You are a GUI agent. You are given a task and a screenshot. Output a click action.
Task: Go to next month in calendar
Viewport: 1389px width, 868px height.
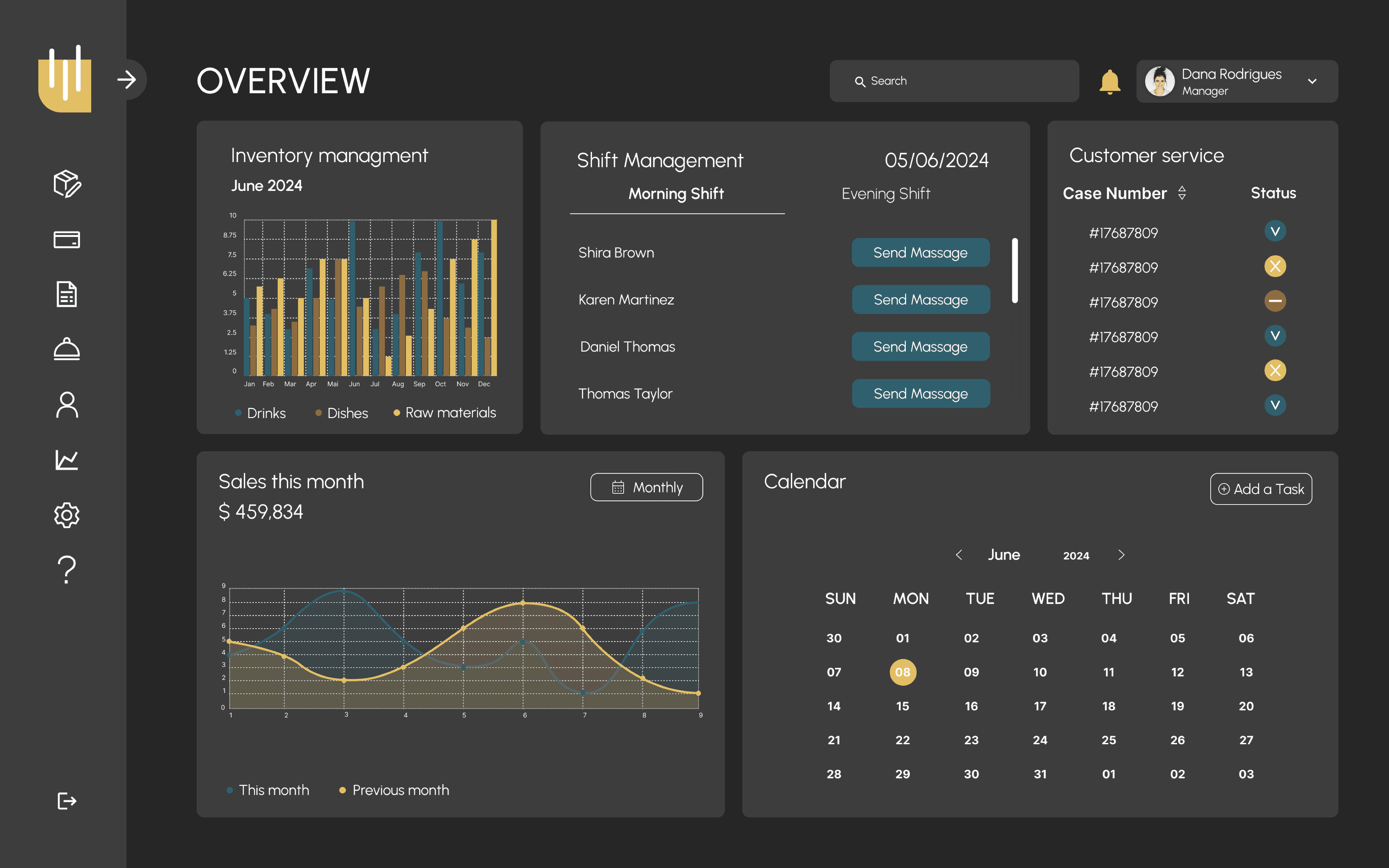click(x=1121, y=555)
